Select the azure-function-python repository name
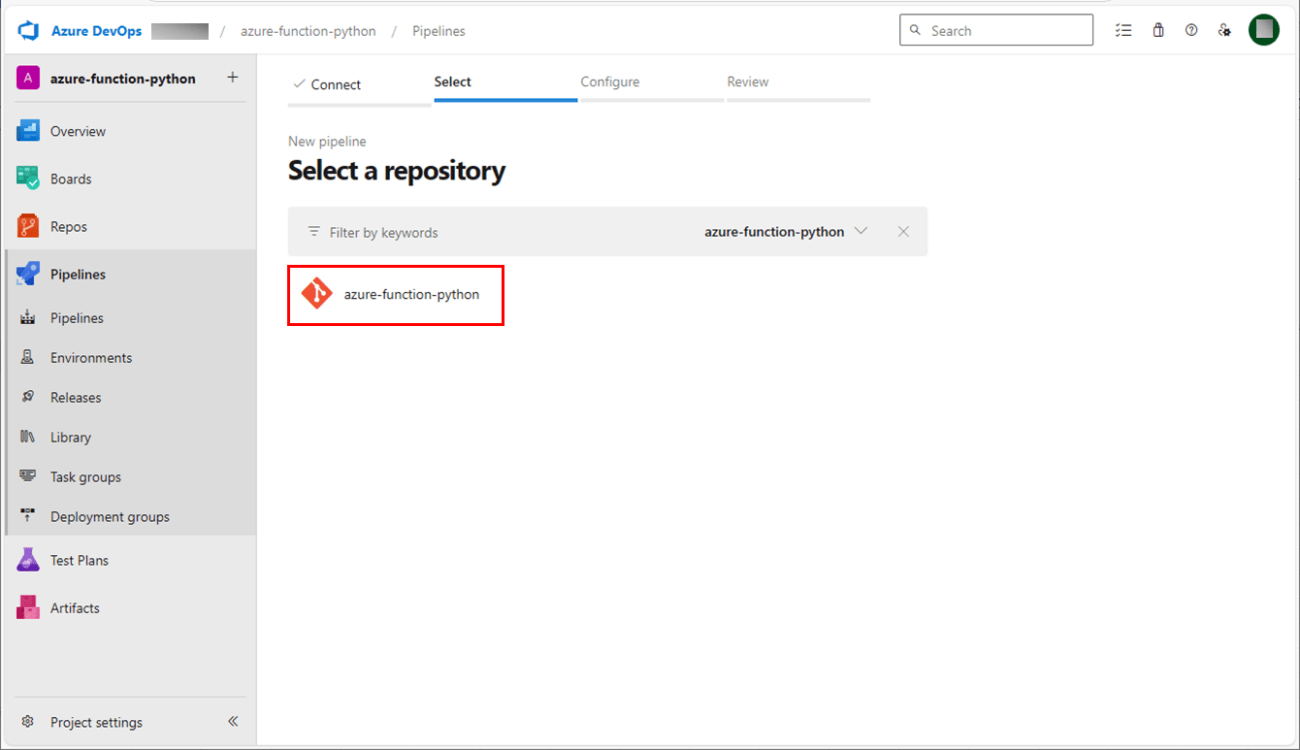The image size is (1300, 750). [412, 294]
